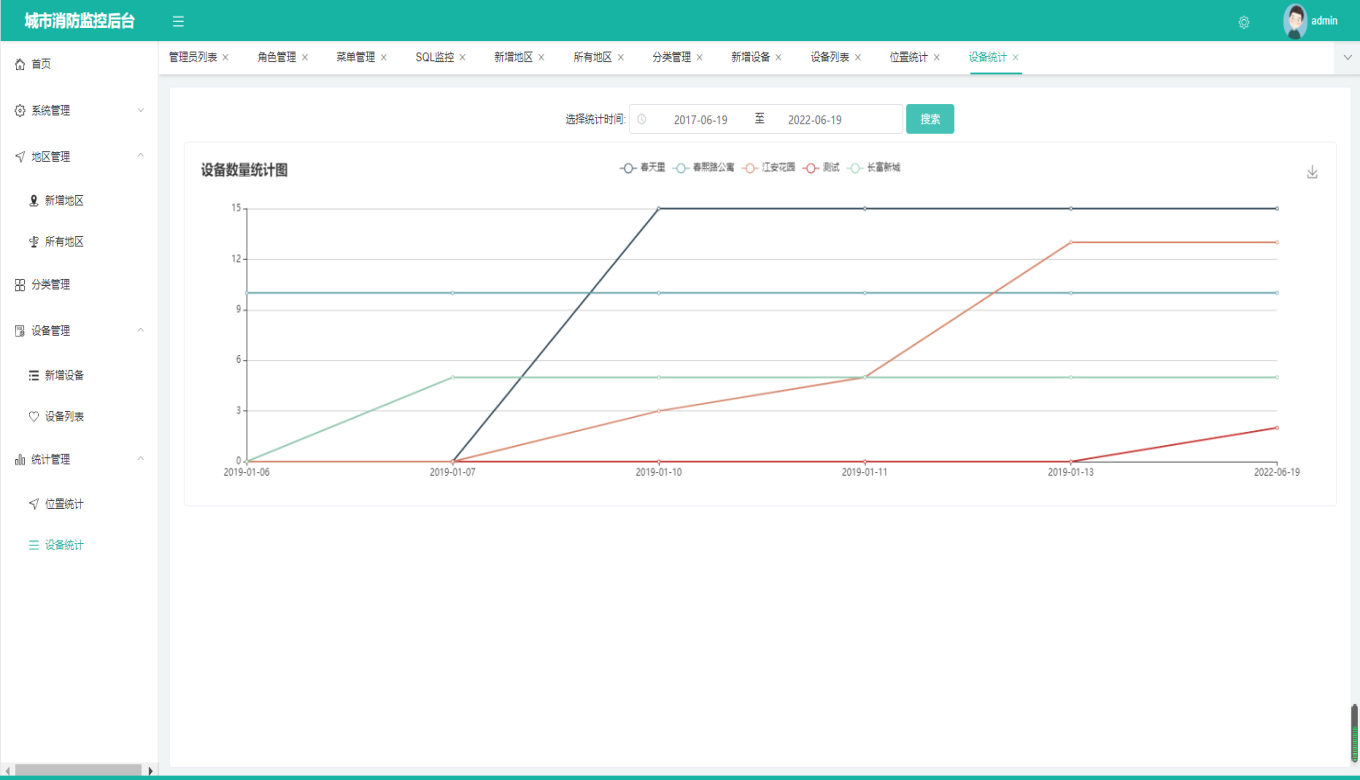
Task: Click the 设备统计 lines icon in sidebar
Action: [x=34, y=545]
